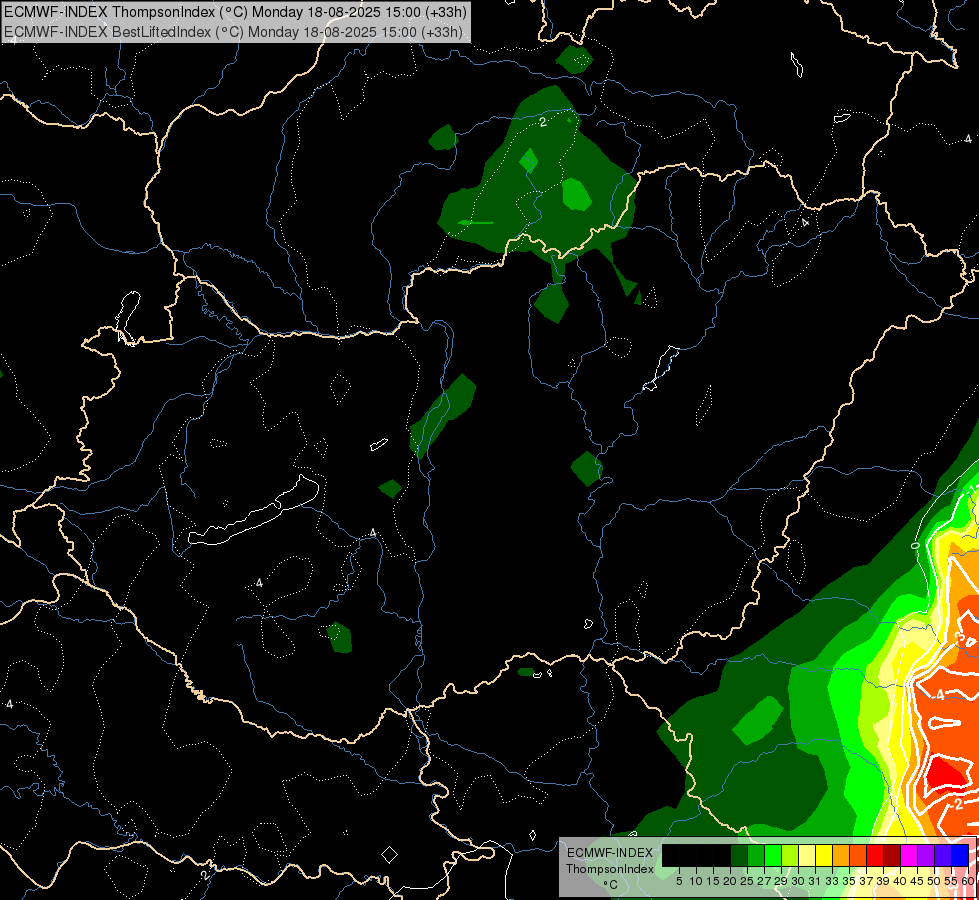Click the ECMWF-INDEX text in the legend box

pyautogui.click(x=610, y=853)
